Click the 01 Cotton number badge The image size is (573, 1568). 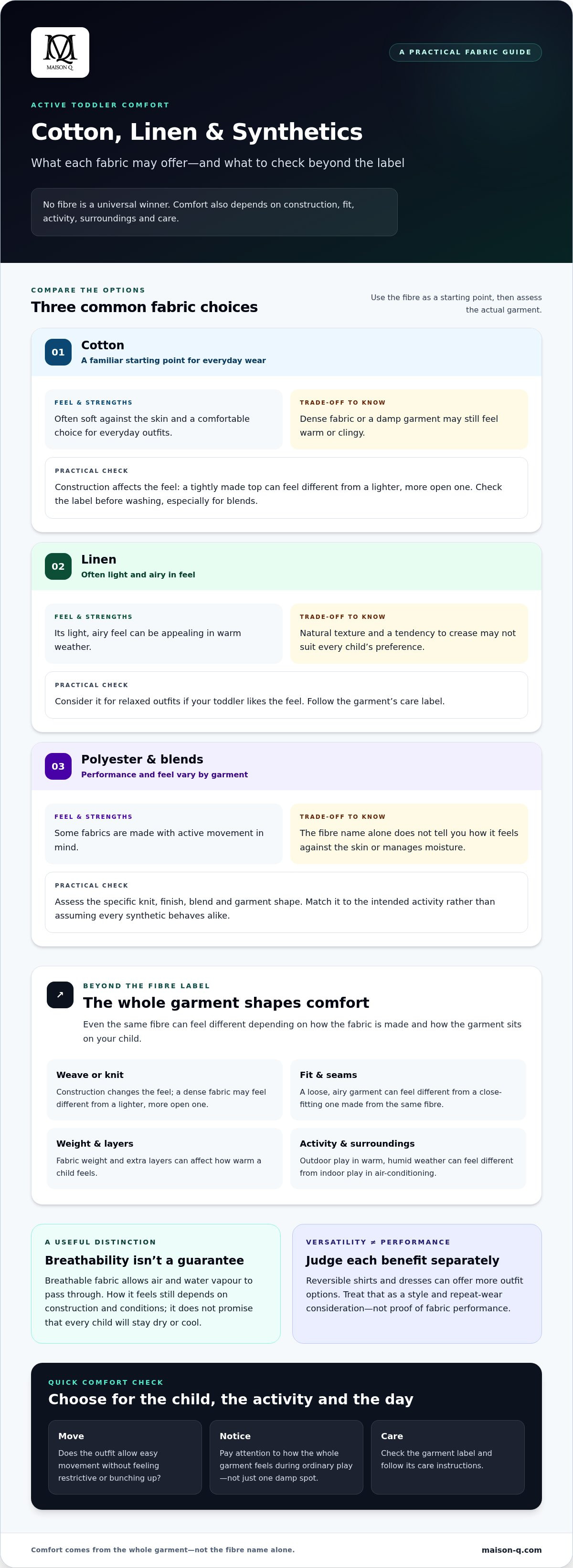coord(58,352)
